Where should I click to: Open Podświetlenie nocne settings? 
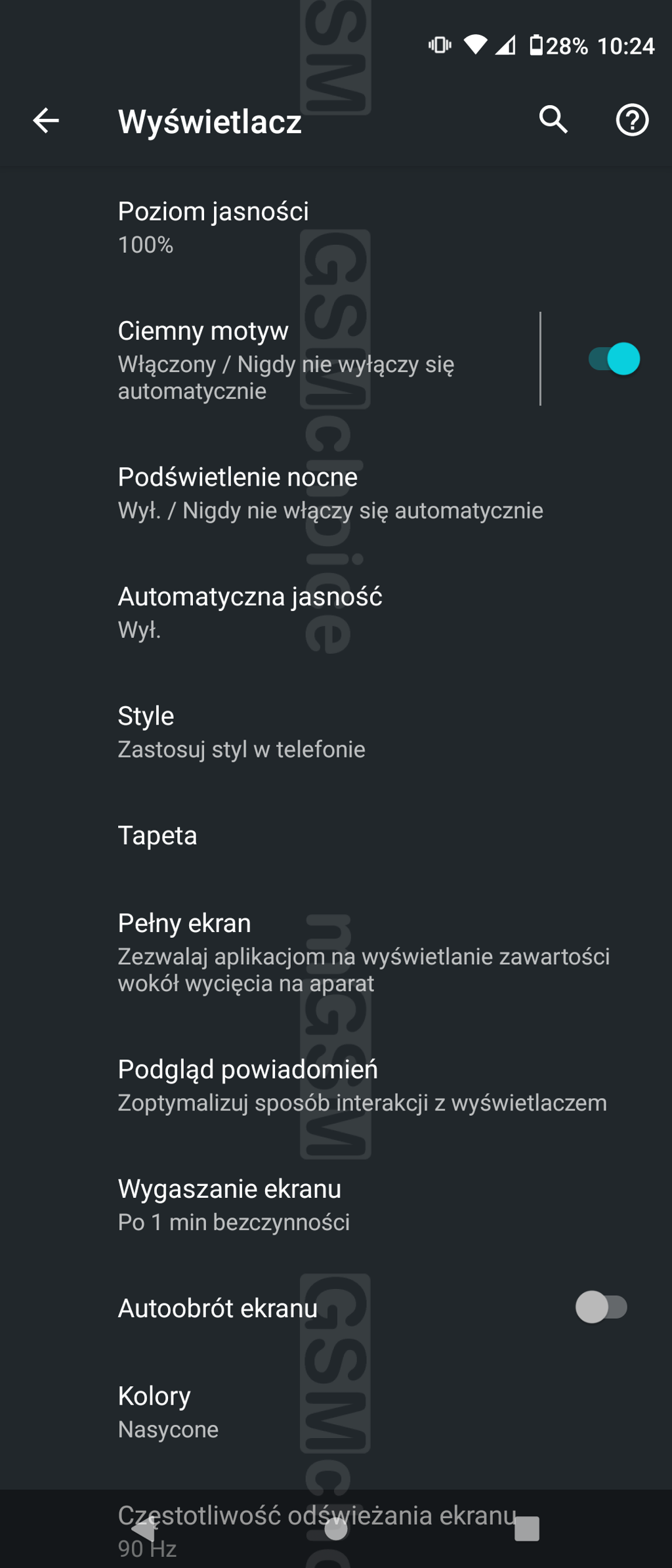[x=330, y=493]
